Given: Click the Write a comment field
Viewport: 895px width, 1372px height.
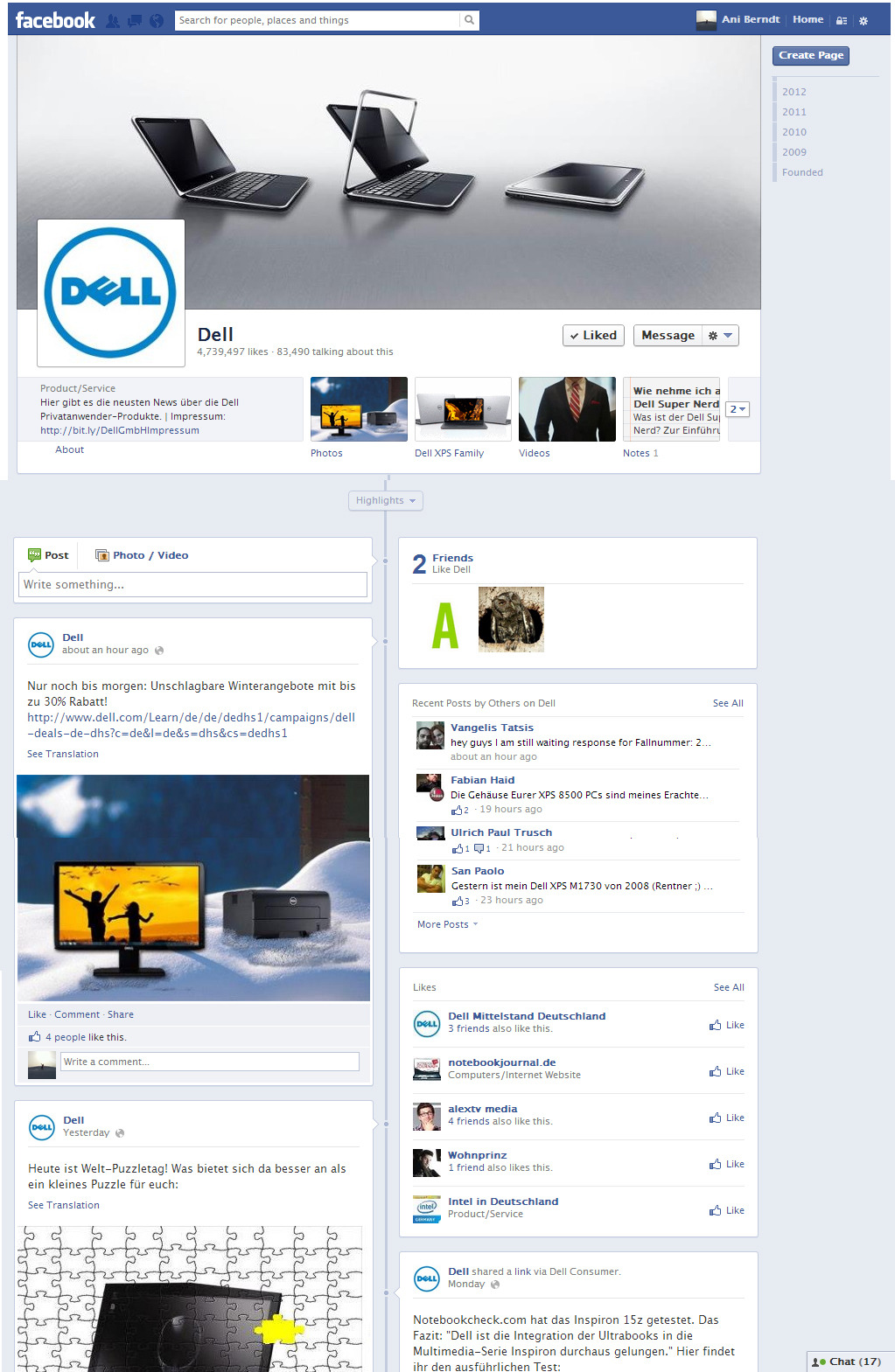Looking at the screenshot, I should [210, 1062].
